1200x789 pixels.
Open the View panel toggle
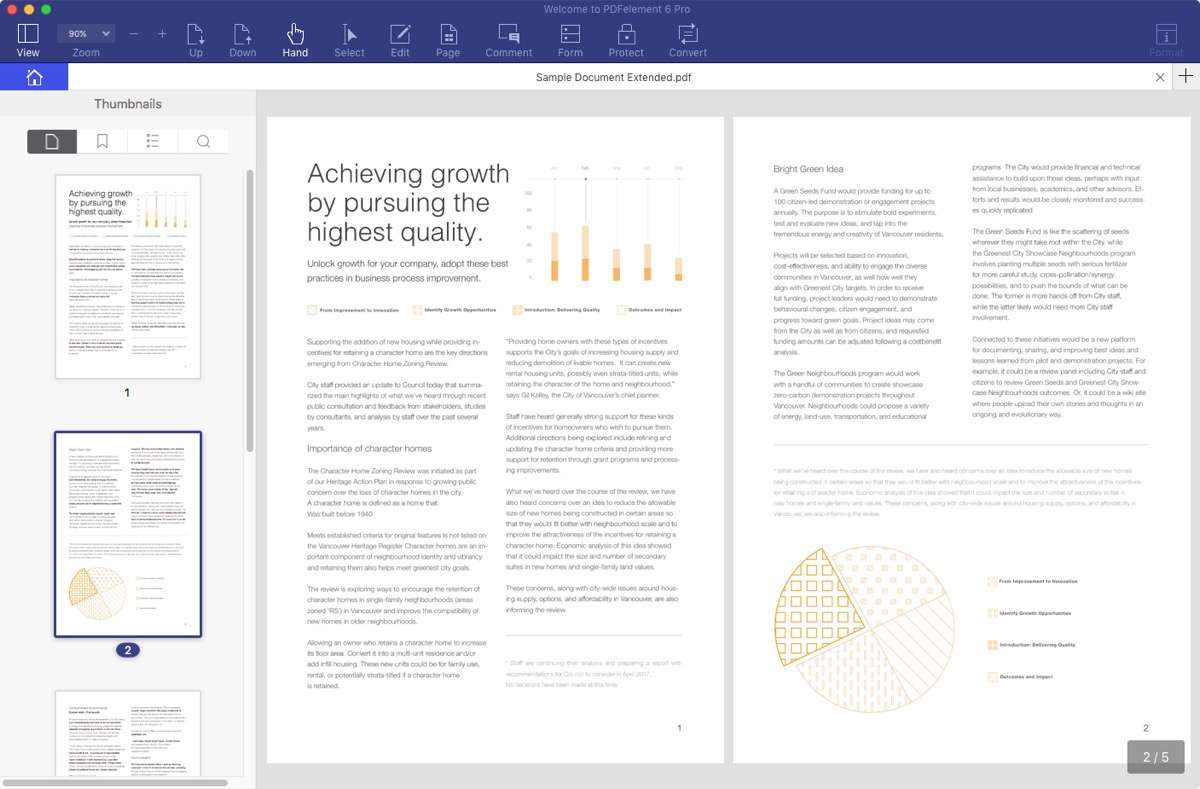click(28, 40)
